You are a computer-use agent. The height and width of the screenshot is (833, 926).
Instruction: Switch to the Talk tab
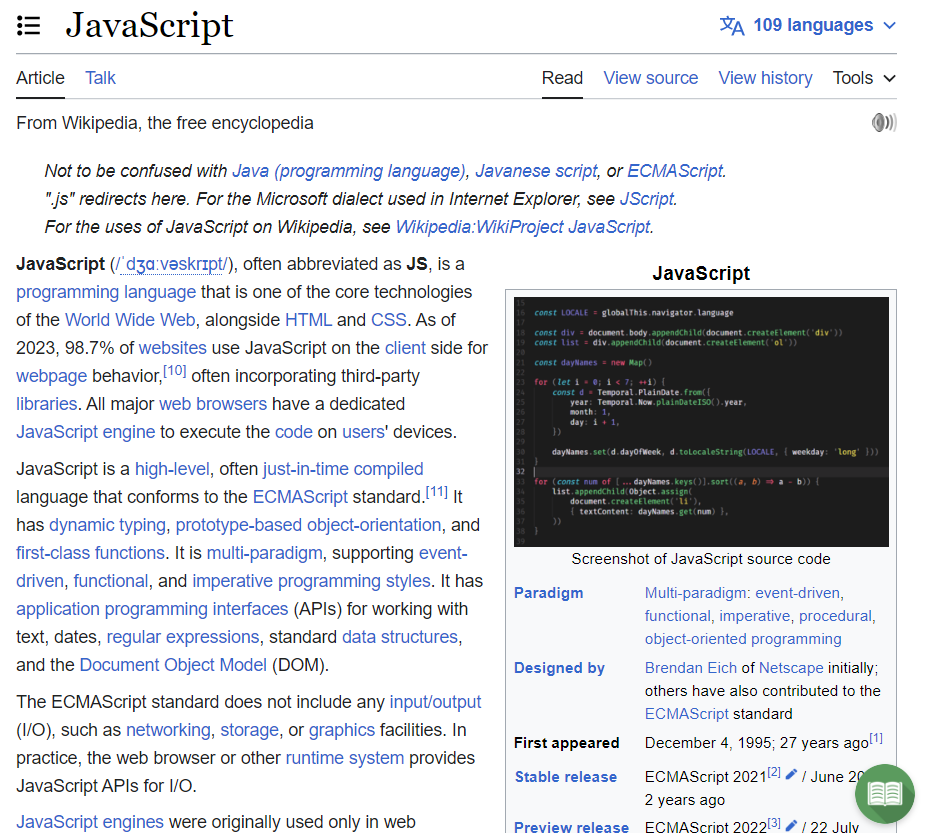point(100,78)
